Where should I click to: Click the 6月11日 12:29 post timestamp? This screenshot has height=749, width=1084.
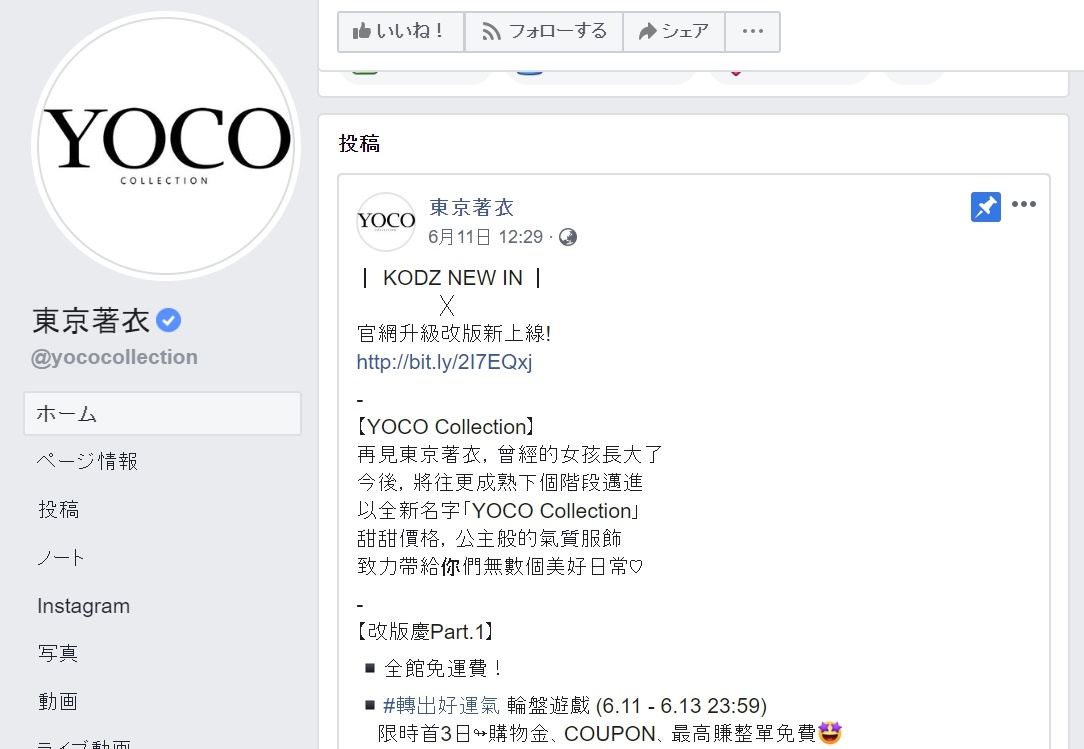coord(485,237)
